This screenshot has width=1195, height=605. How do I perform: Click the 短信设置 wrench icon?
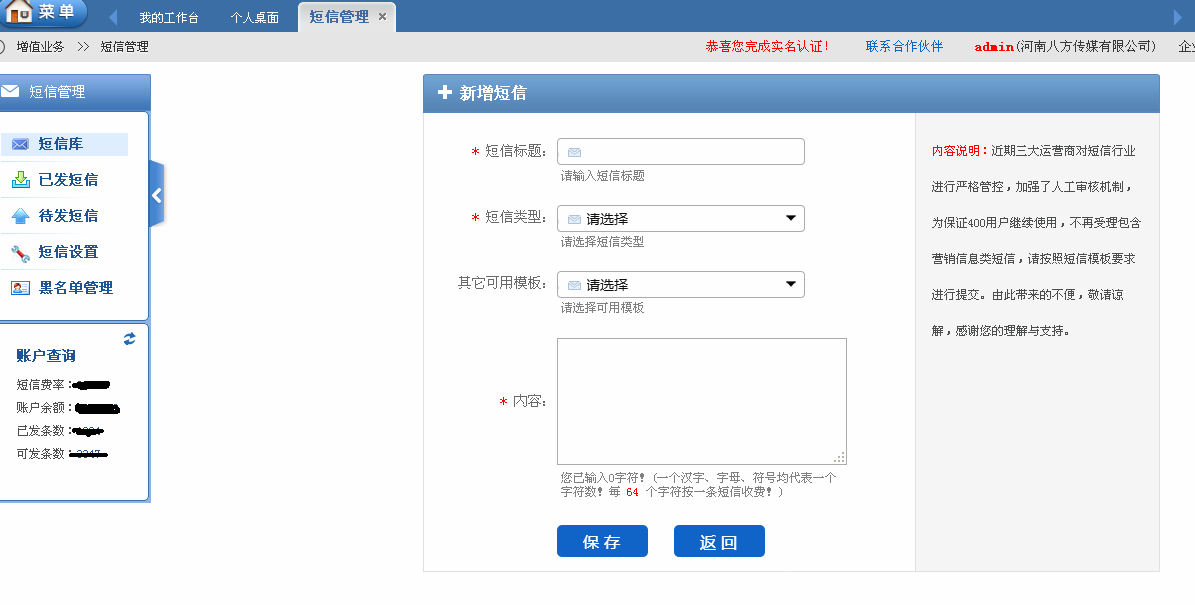20,252
